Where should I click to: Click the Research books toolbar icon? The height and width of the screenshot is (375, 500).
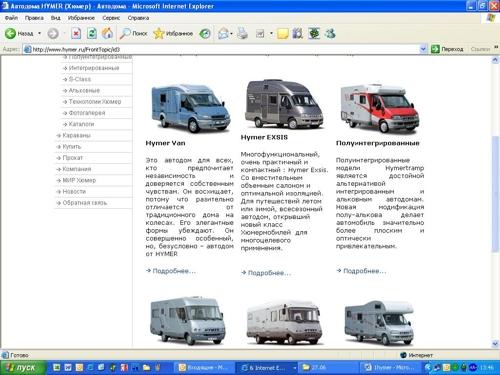click(x=297, y=33)
